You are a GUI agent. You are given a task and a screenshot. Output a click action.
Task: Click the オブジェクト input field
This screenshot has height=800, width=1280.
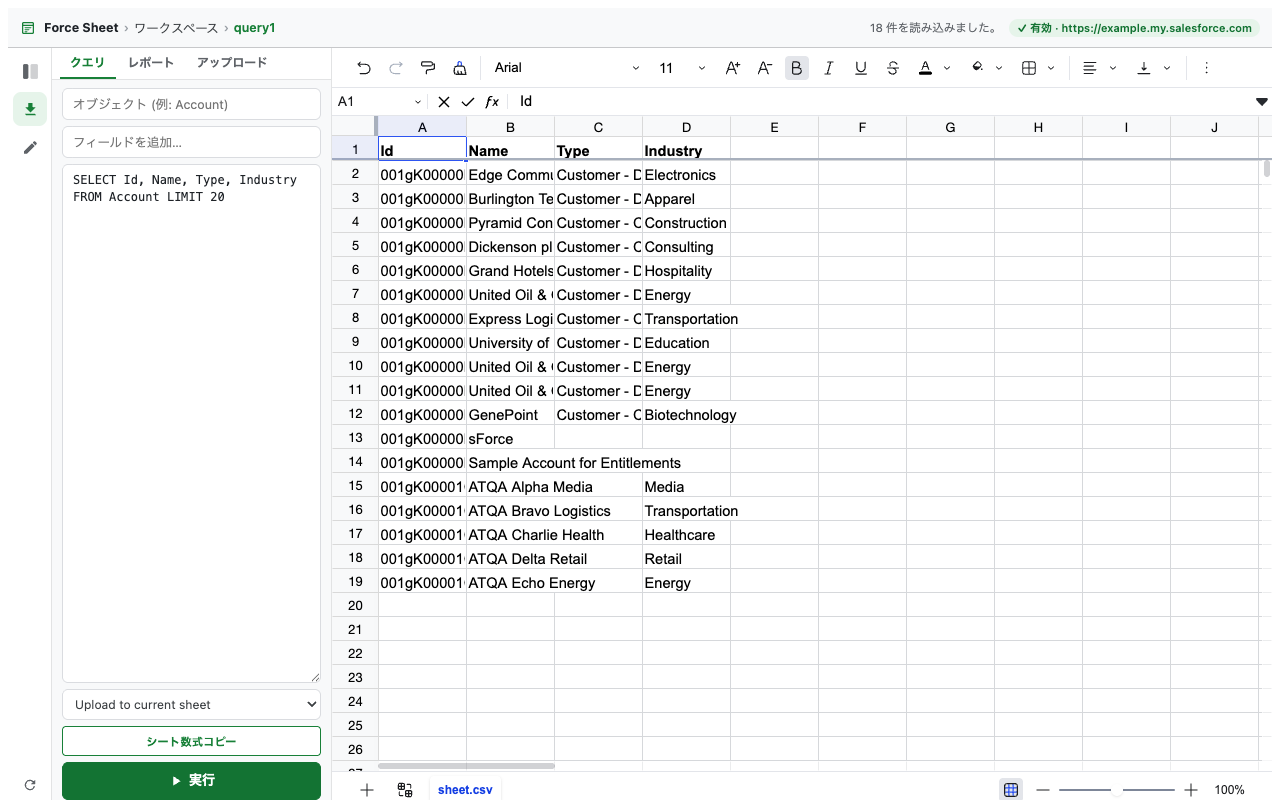pyautogui.click(x=191, y=104)
